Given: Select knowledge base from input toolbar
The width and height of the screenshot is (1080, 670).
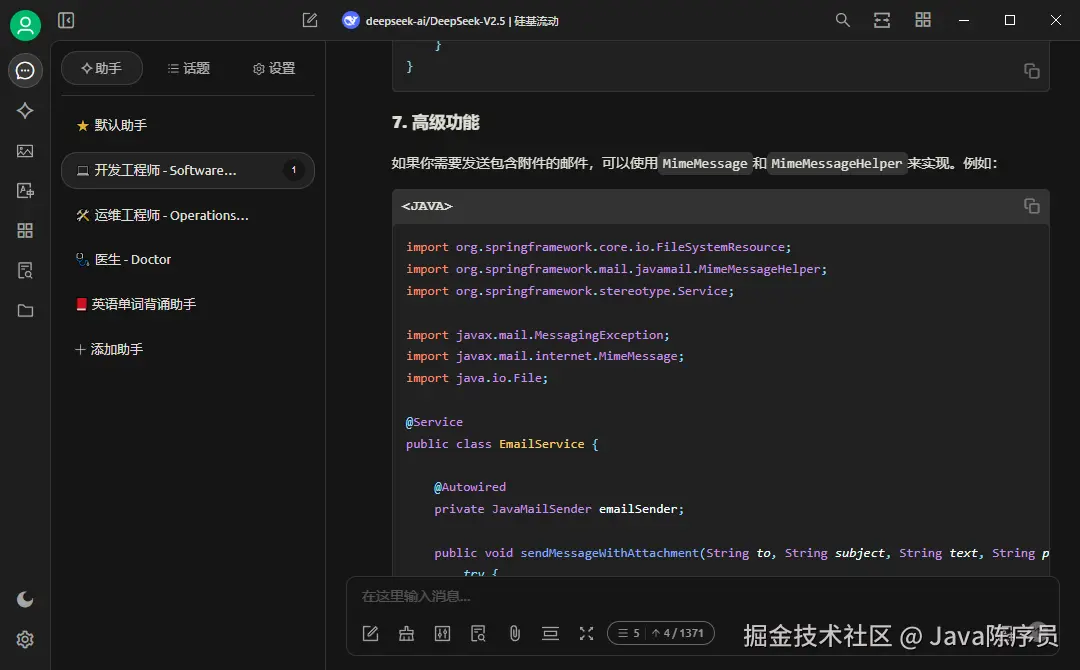Looking at the screenshot, I should click(x=478, y=634).
